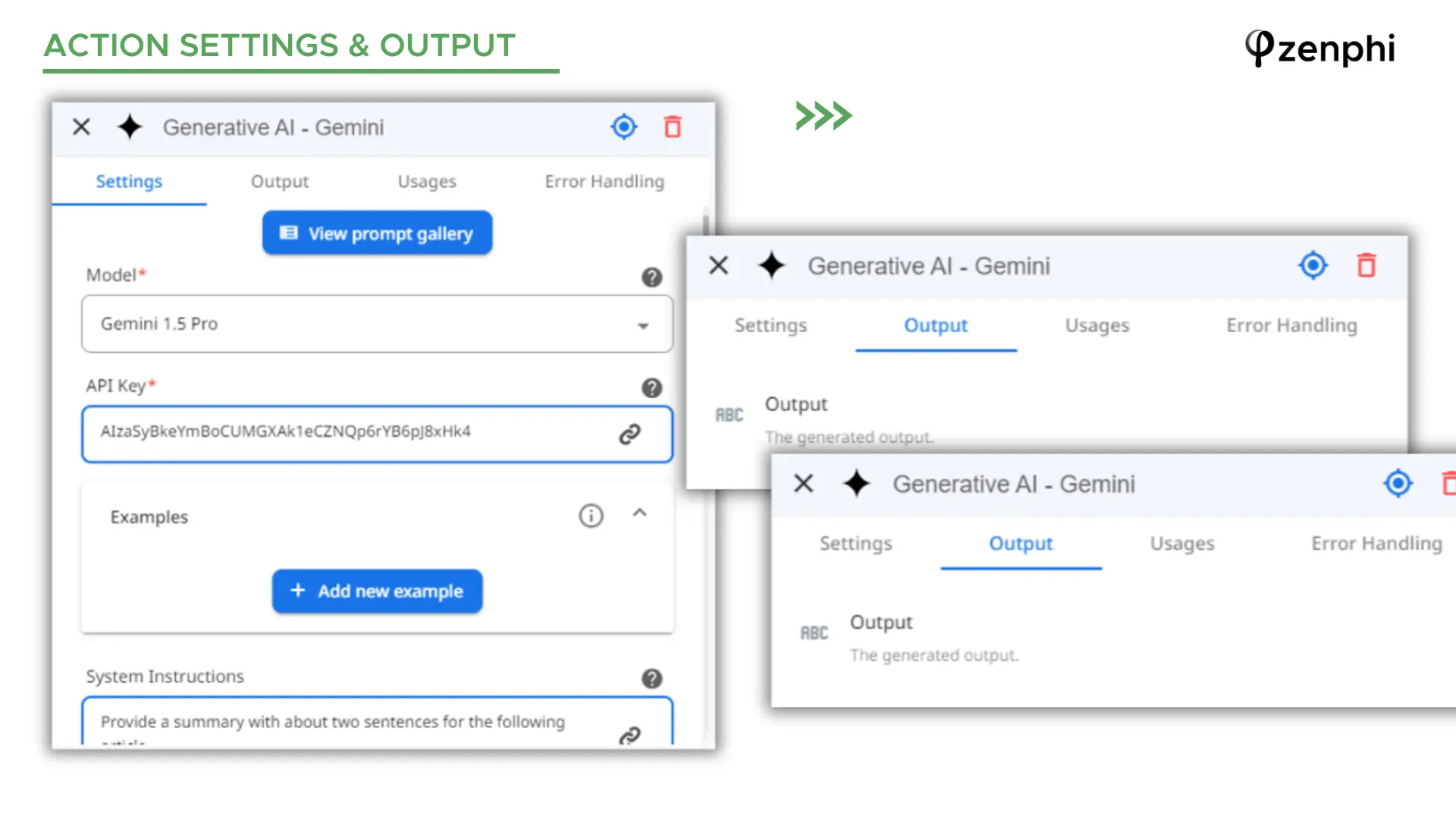The width and height of the screenshot is (1456, 819).
Task: Select Settings tab in middle panel
Action: coord(770,325)
